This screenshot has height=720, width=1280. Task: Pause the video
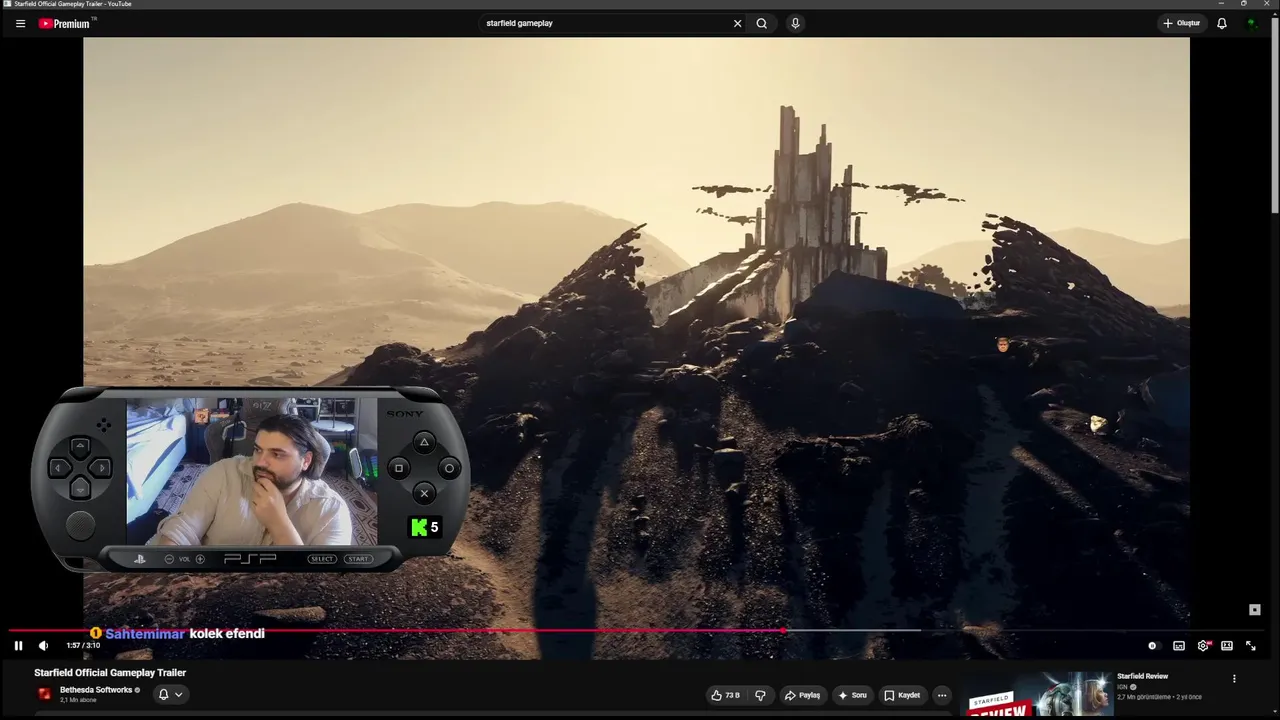[18, 646]
